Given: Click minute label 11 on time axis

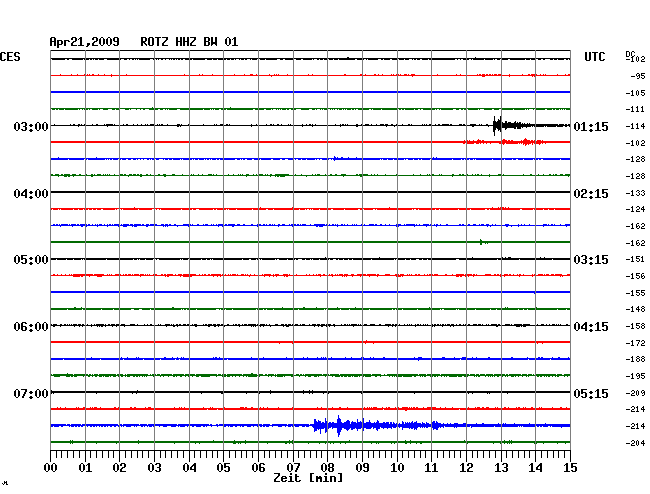Looking at the screenshot, I should point(431,467).
